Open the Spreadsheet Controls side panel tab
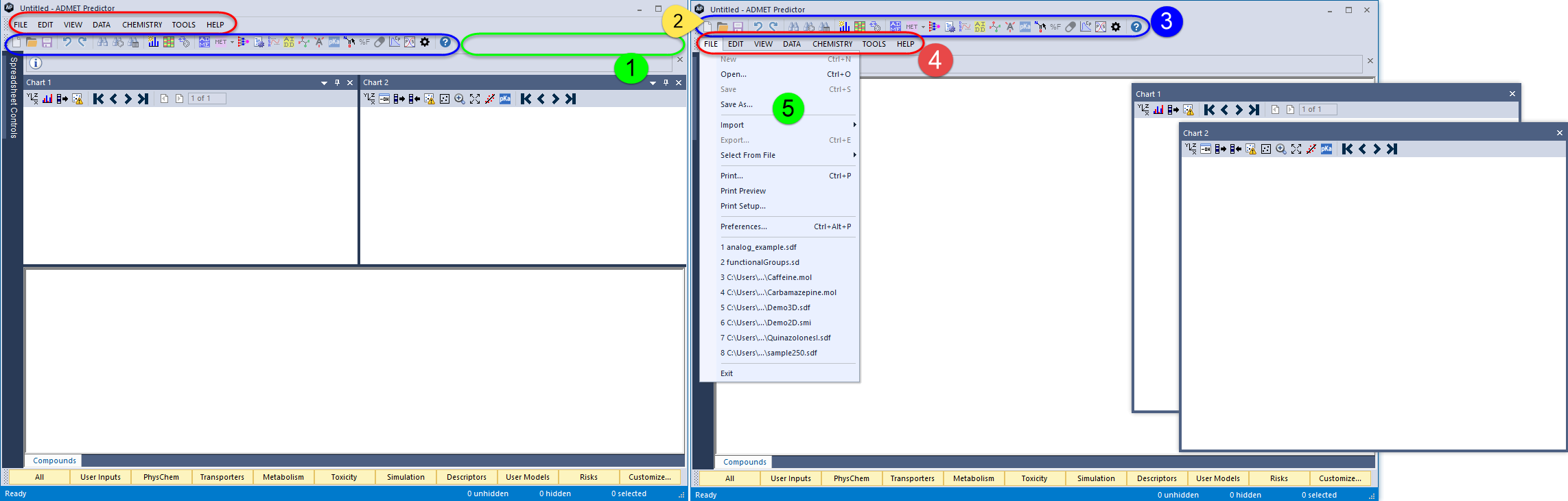 (x=13, y=97)
